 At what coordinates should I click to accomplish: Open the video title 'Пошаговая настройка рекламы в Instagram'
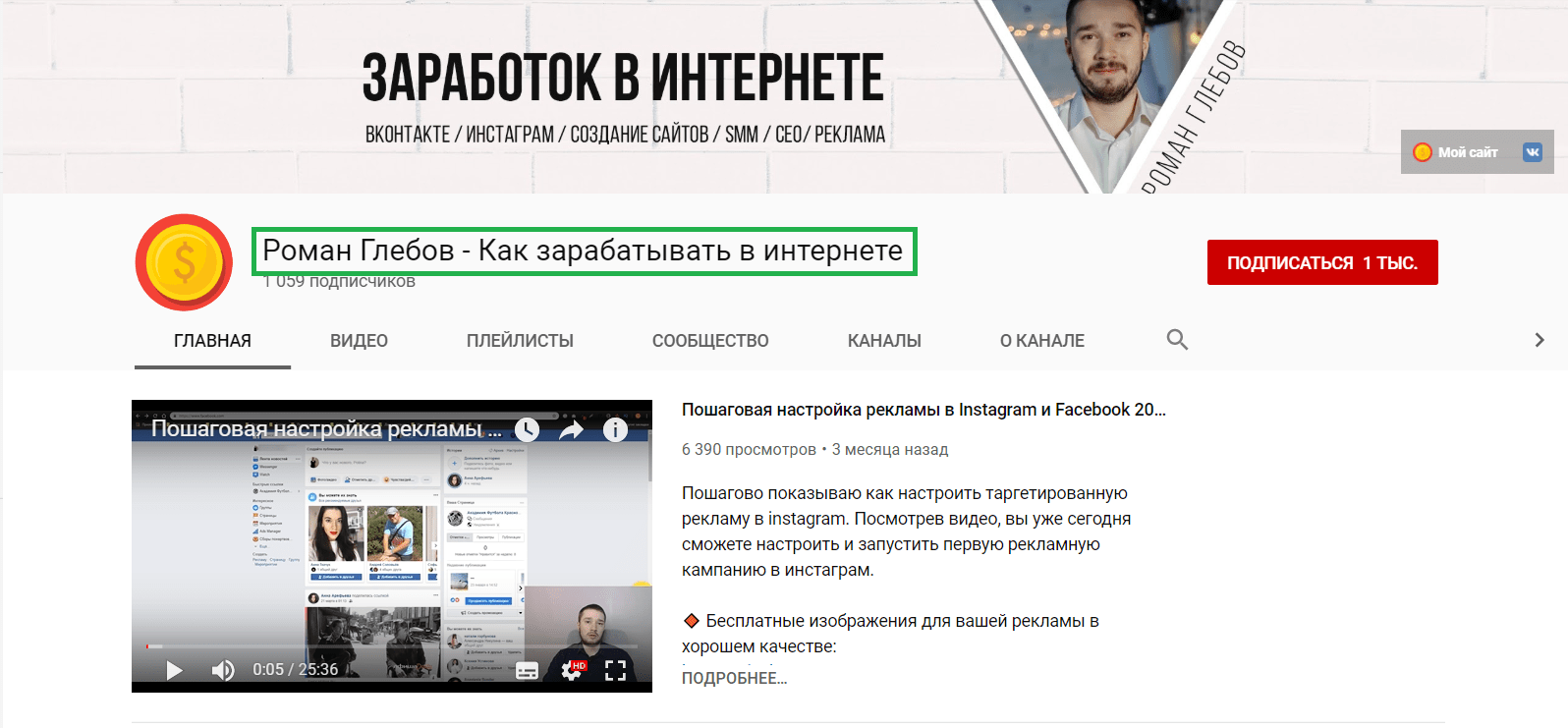coord(924,410)
